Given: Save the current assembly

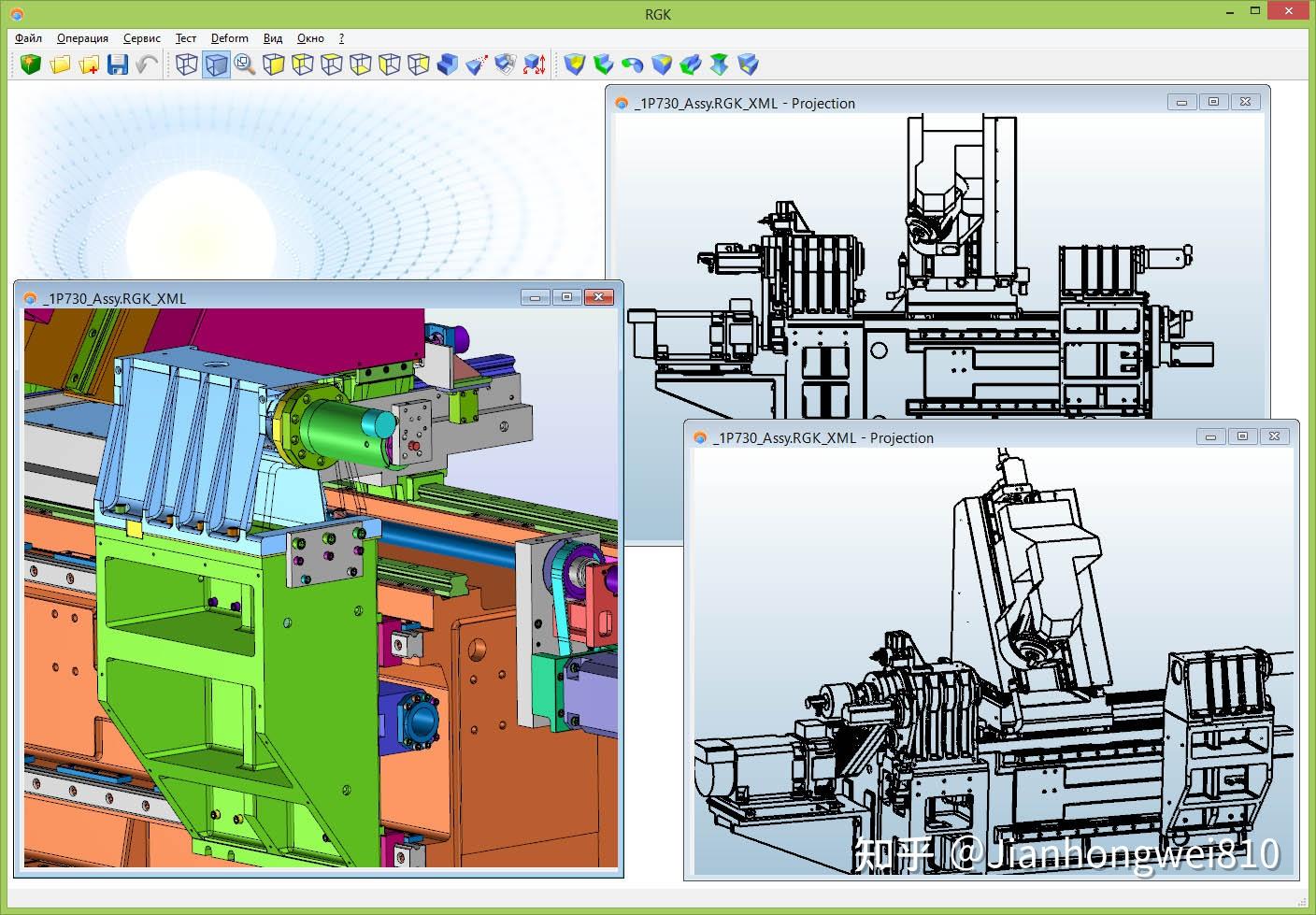Looking at the screenshot, I should click(x=117, y=64).
